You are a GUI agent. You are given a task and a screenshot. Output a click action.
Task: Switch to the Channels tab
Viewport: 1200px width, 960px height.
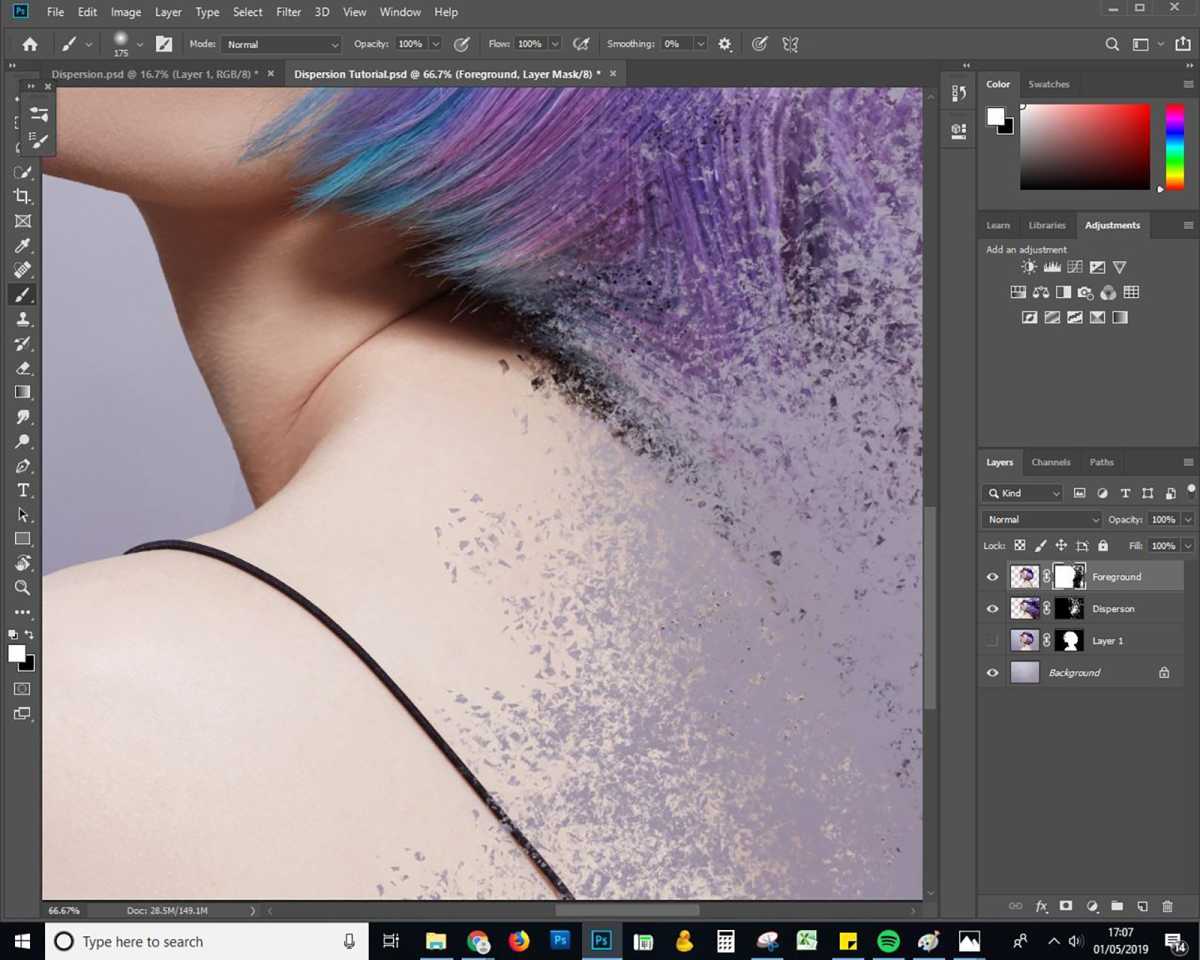tap(1051, 462)
